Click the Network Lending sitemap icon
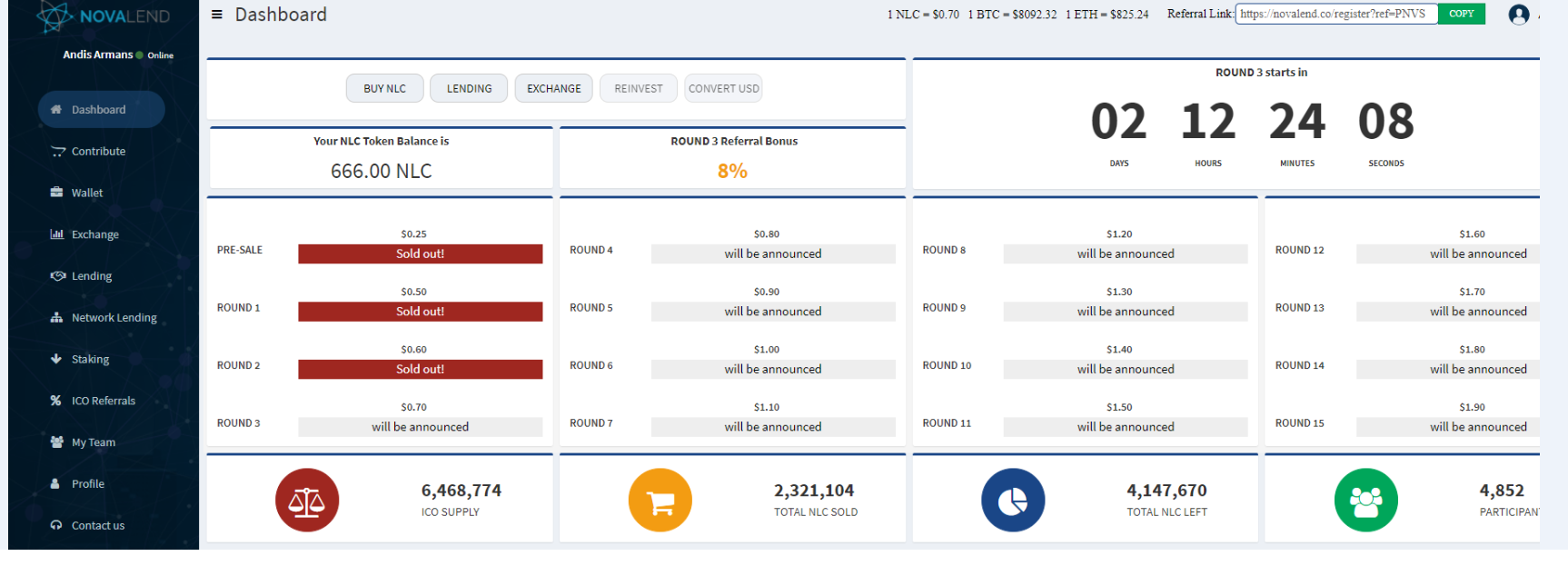 coord(56,317)
